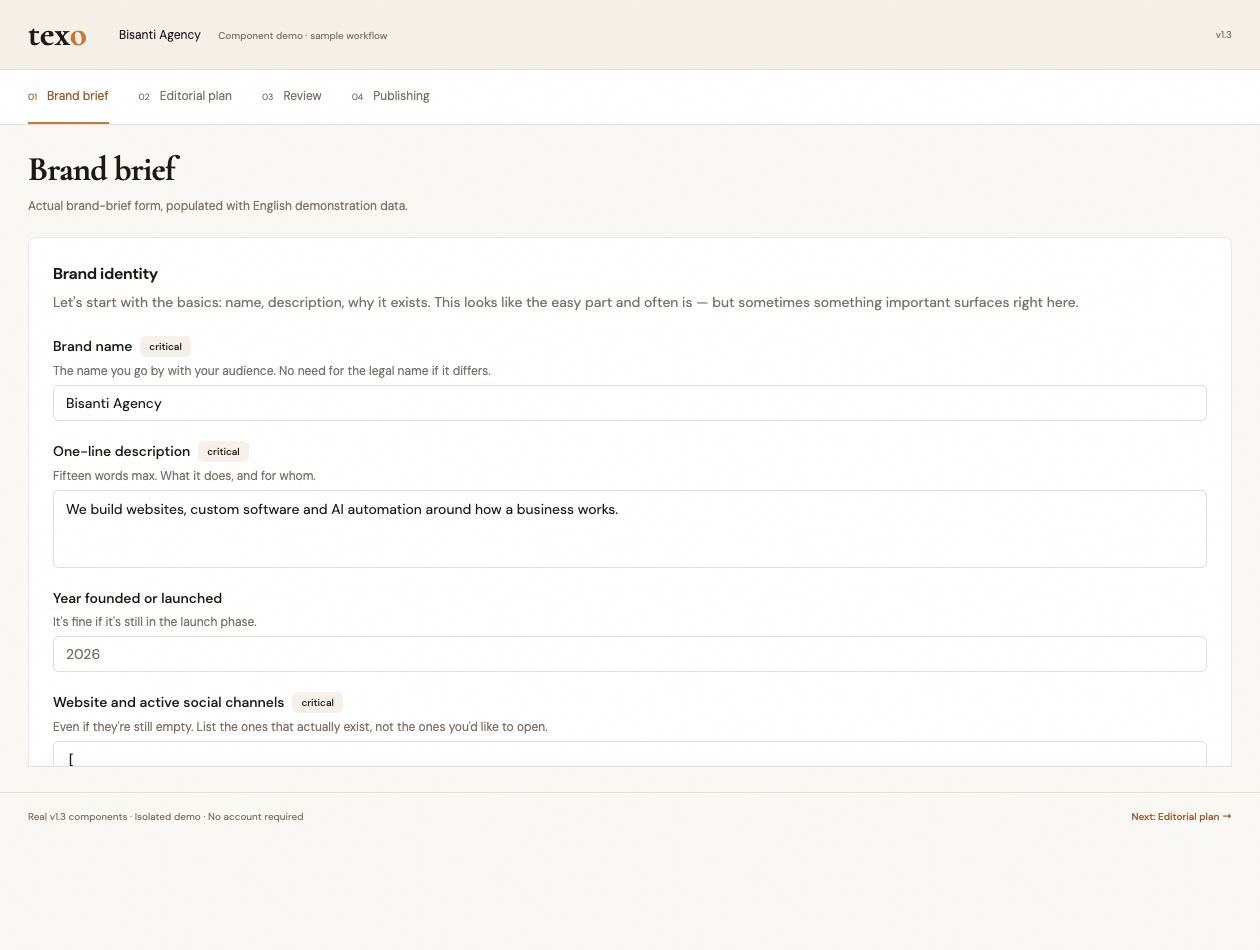Click the Website and active social channels label
This screenshot has height=950, width=1260.
168,702
